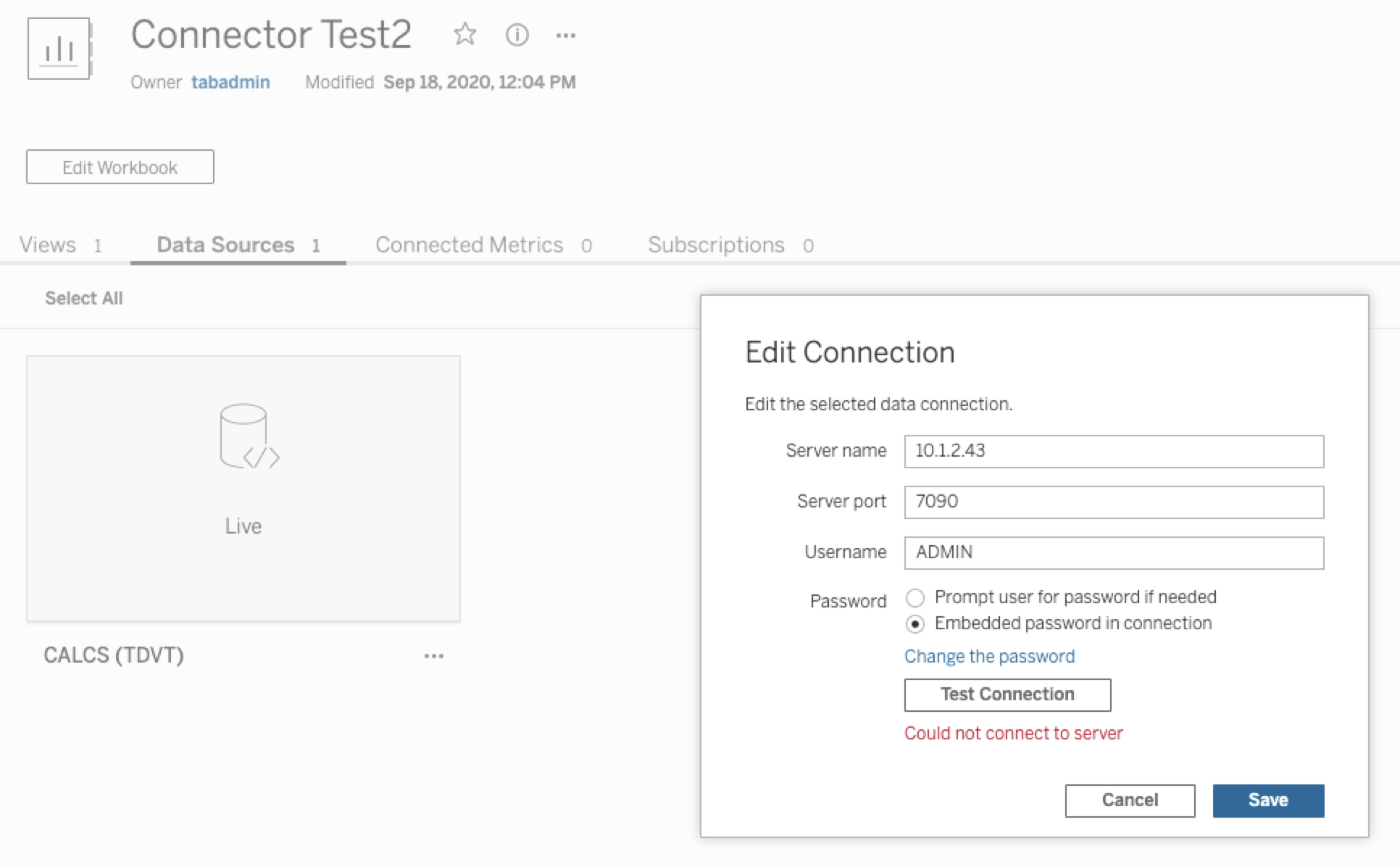Open the ellipsis menu next to Connector Test2
This screenshot has height=867, width=1400.
click(x=566, y=35)
